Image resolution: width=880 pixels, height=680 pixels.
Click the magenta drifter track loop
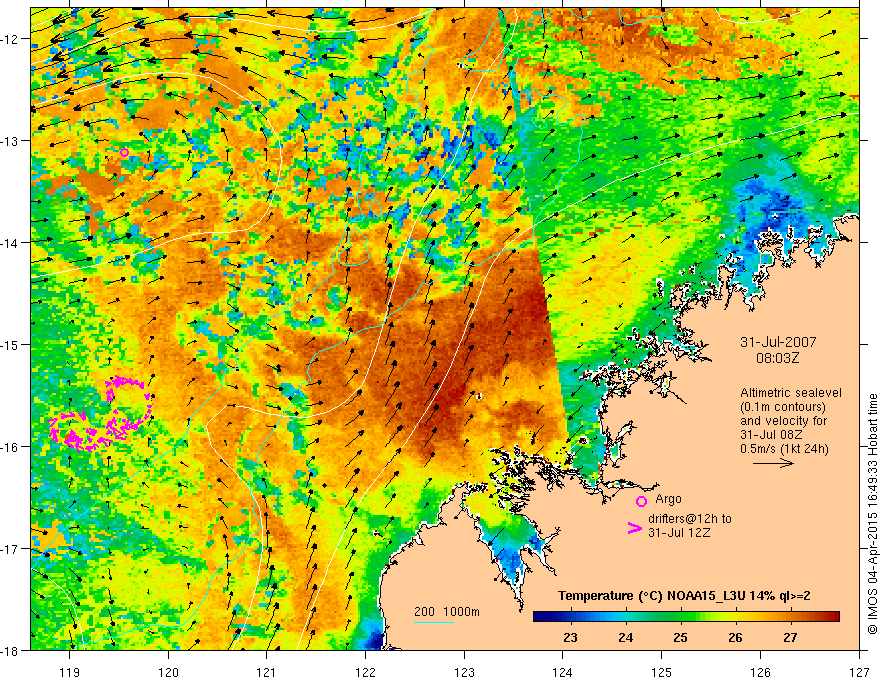pos(101,414)
